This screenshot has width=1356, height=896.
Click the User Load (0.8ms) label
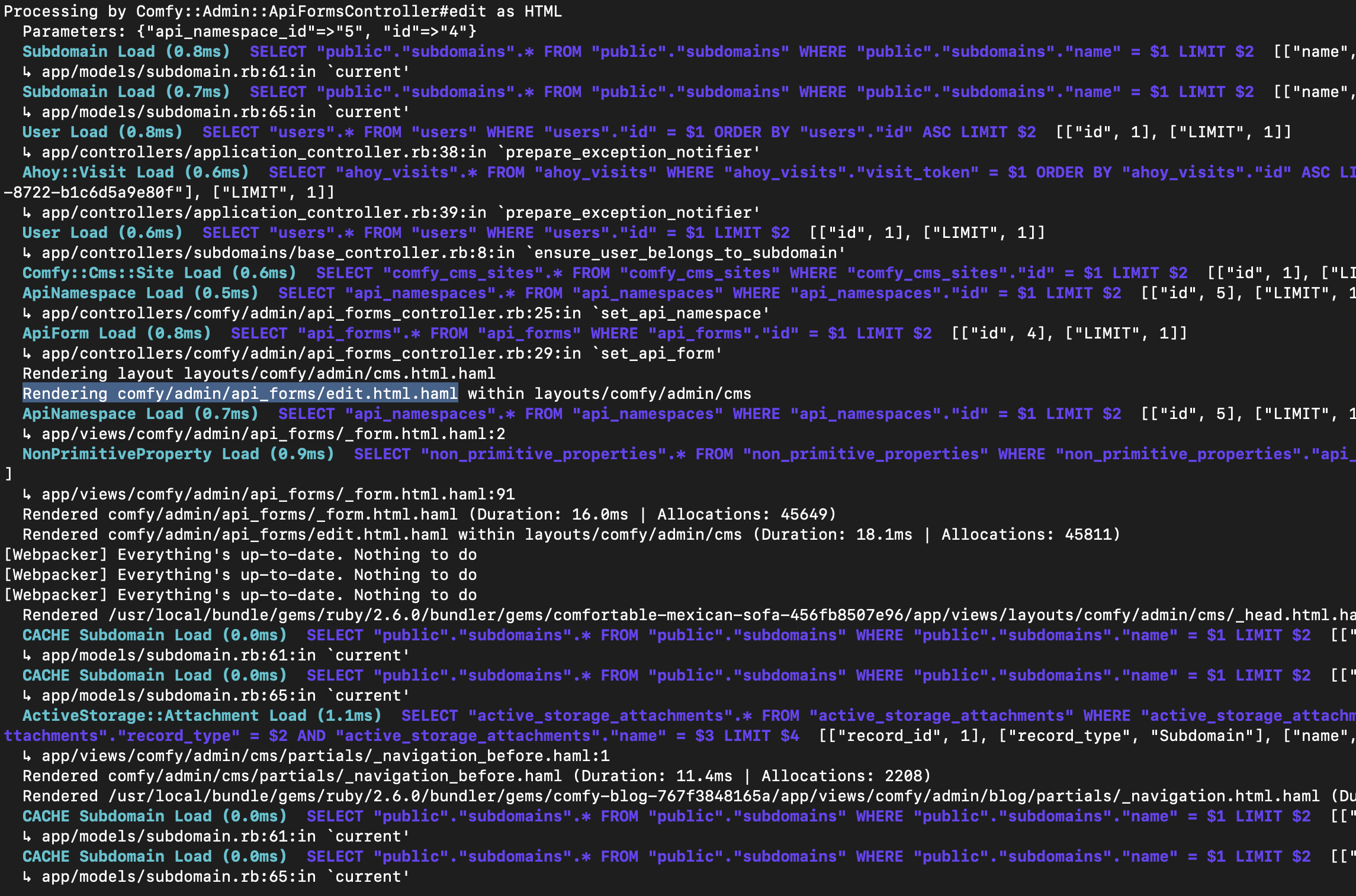coord(101,132)
